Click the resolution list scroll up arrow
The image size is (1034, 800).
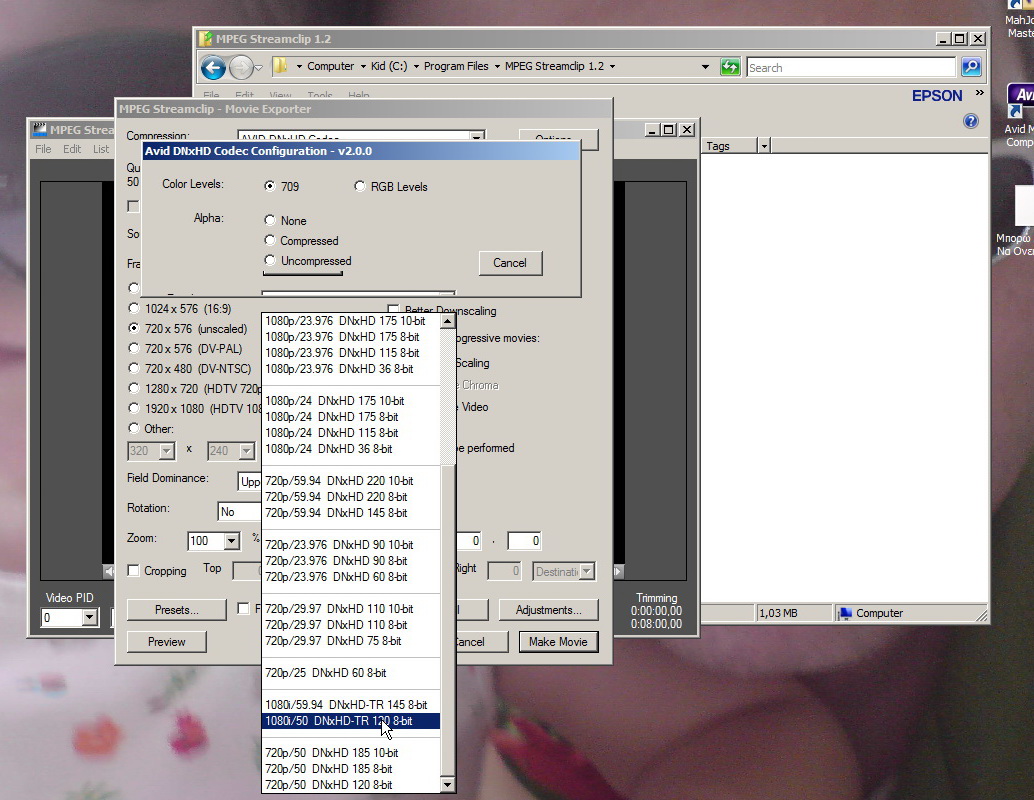click(x=448, y=321)
